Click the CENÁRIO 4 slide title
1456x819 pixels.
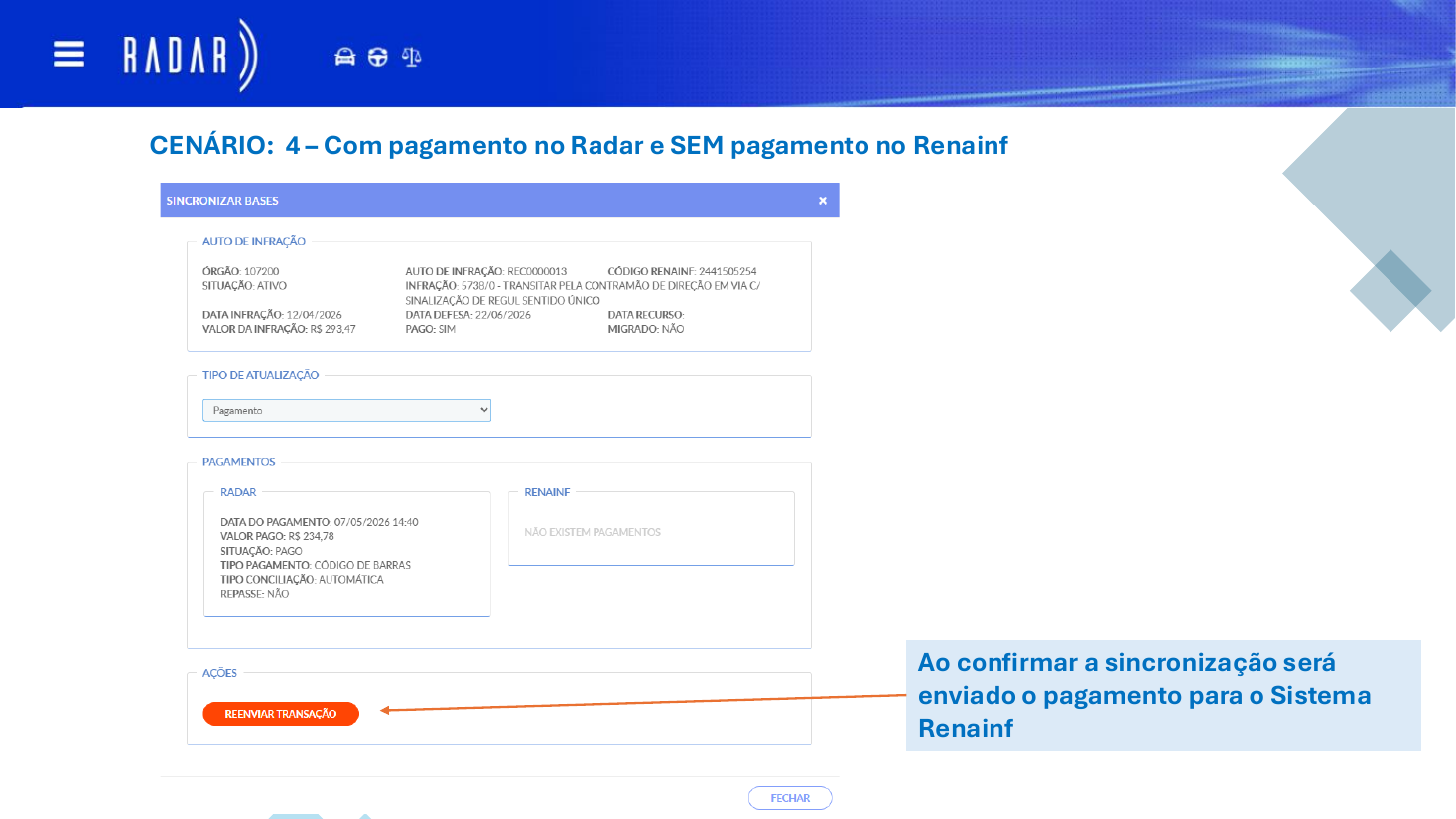(x=579, y=145)
